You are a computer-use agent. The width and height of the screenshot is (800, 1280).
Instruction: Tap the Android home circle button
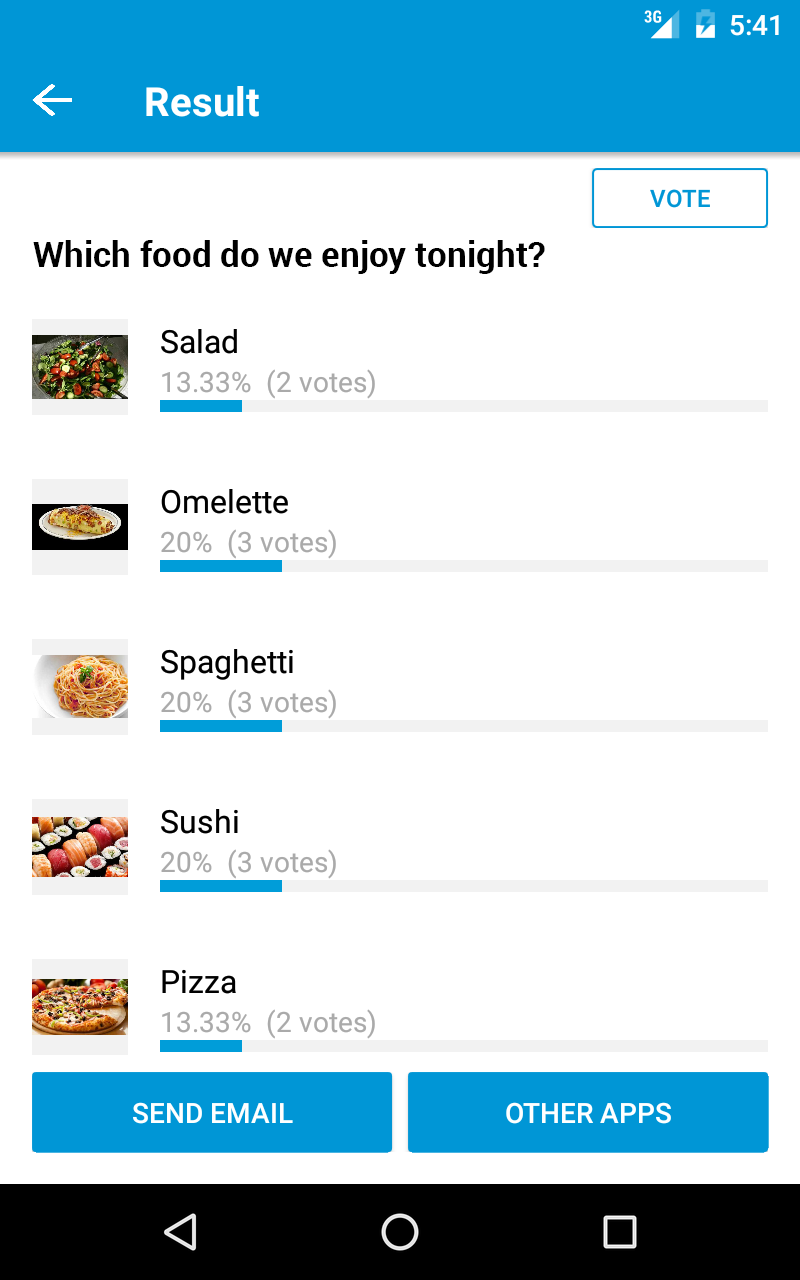pyautogui.click(x=400, y=1231)
